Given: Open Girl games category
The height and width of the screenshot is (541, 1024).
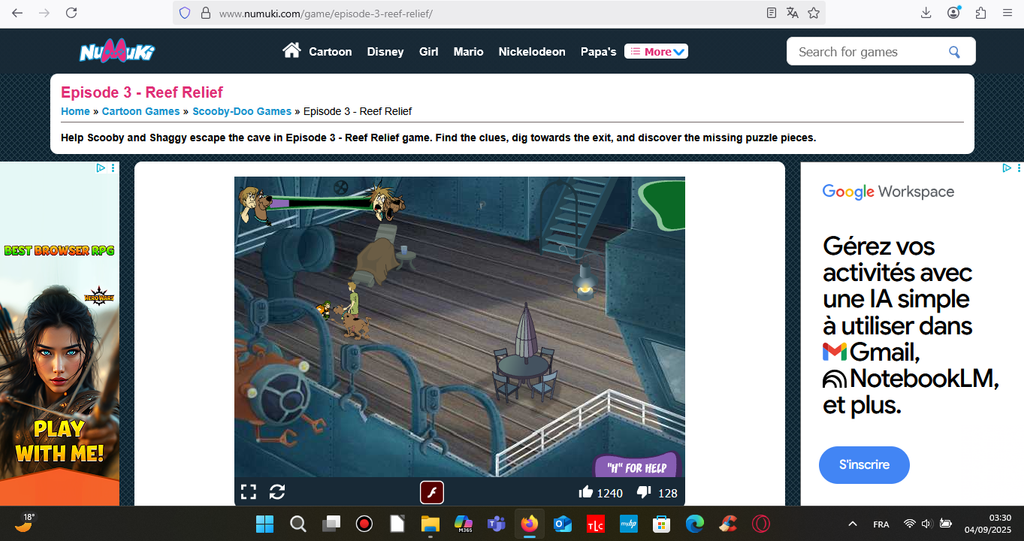Looking at the screenshot, I should coord(428,52).
